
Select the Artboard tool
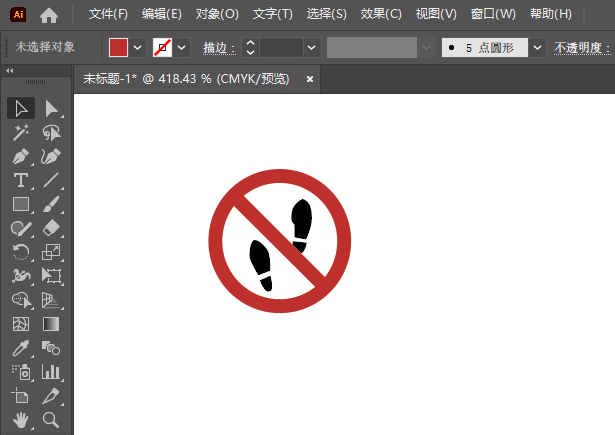coord(21,396)
